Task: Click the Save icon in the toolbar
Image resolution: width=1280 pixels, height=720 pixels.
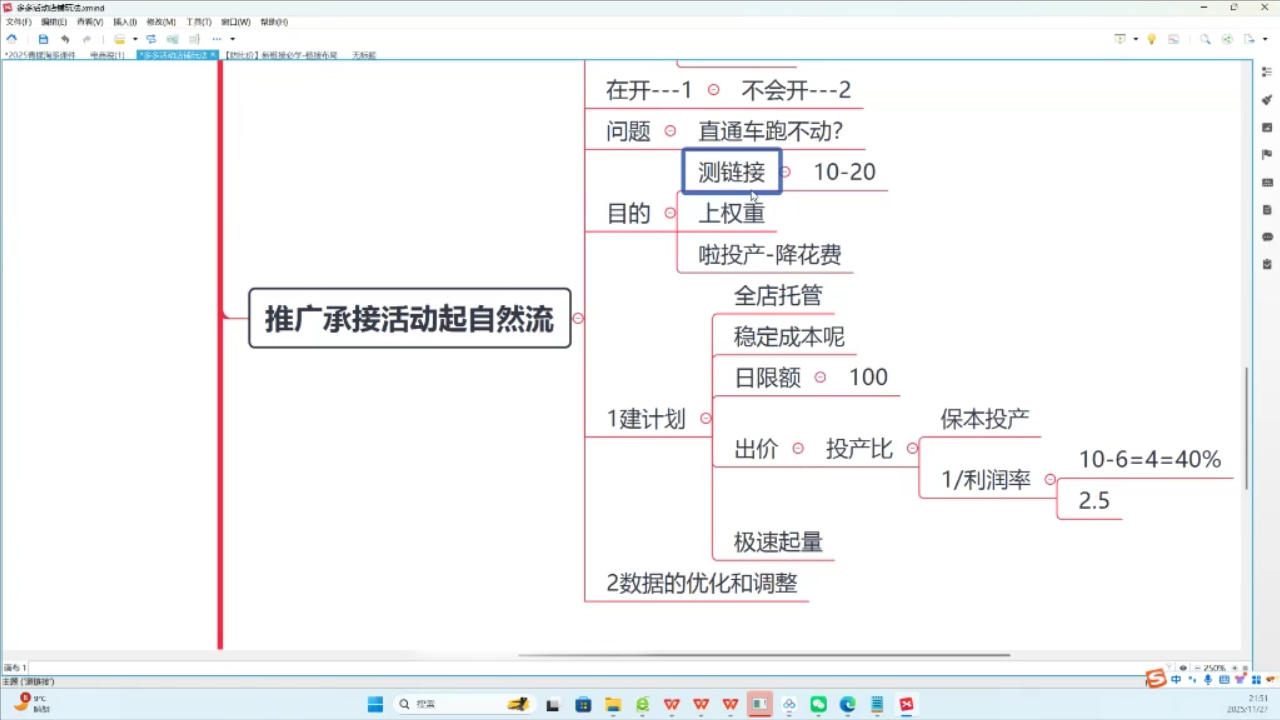Action: (x=43, y=39)
